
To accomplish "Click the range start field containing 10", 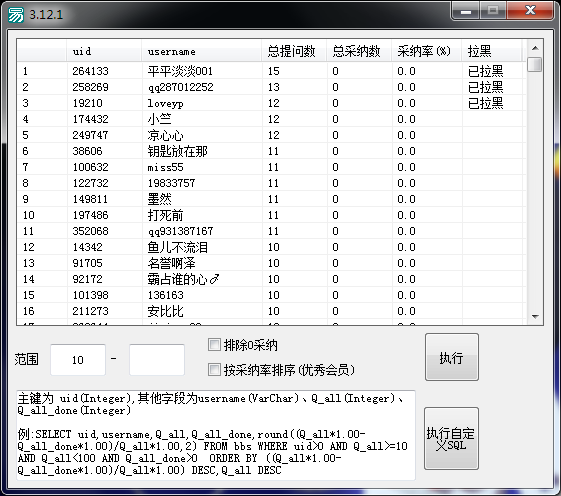I will click(x=78, y=360).
